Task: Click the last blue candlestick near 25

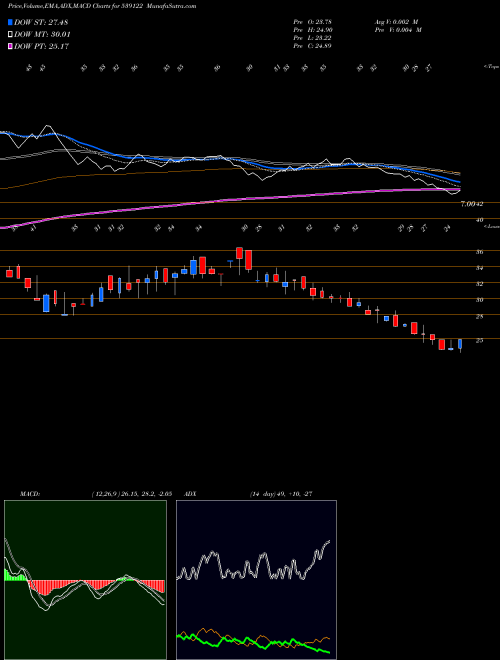Action: tap(460, 344)
